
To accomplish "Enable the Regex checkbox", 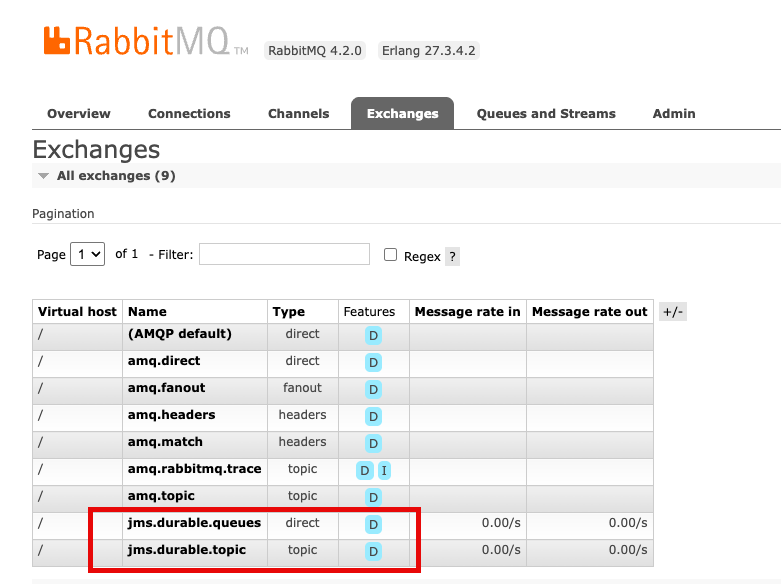I will click(390, 255).
